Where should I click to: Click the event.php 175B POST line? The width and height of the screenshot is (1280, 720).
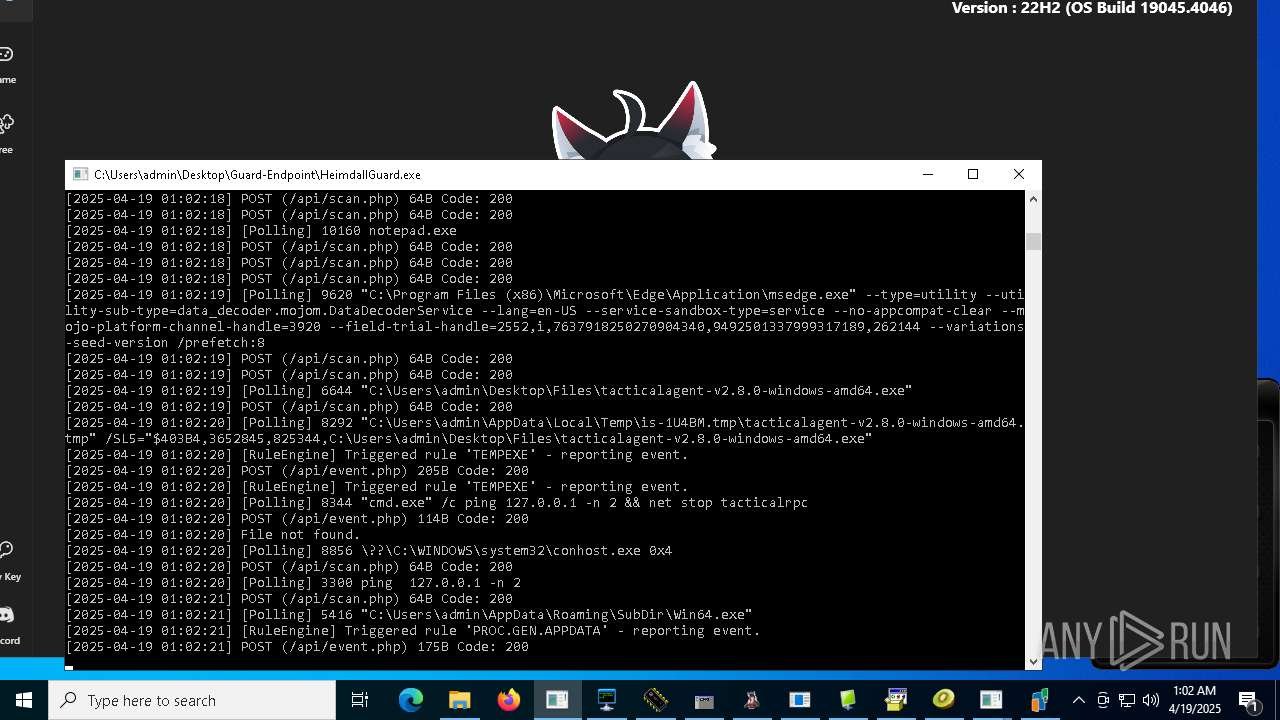297,647
